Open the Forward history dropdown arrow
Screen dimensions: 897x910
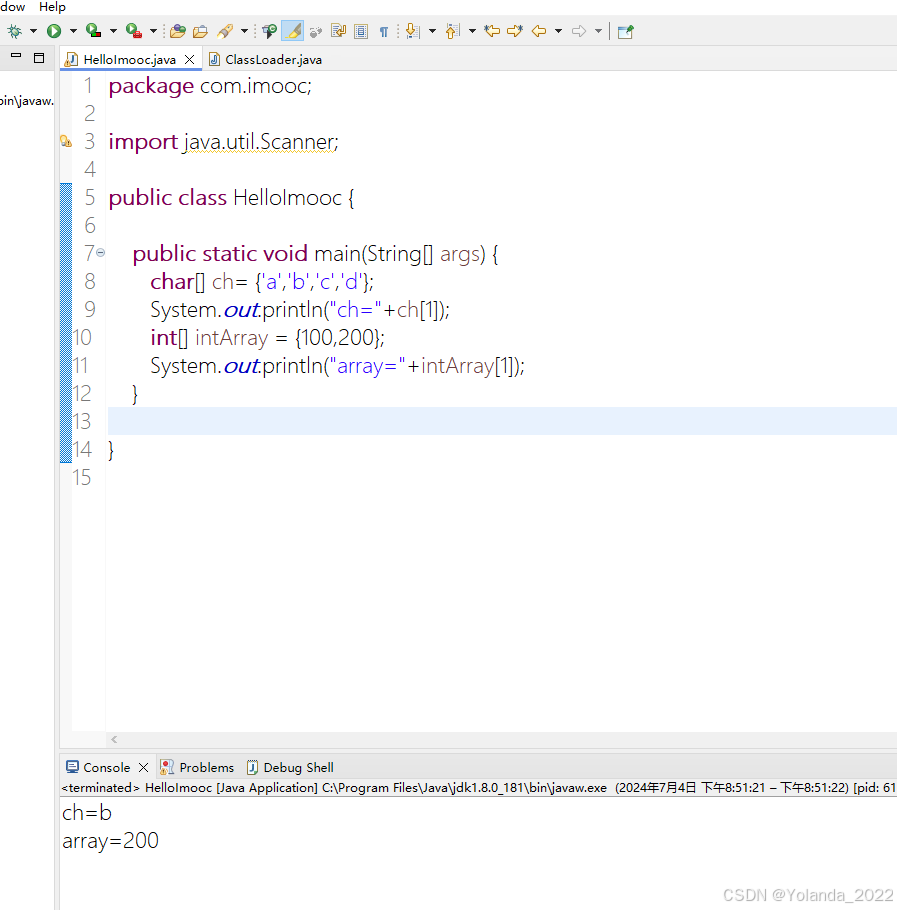[598, 31]
